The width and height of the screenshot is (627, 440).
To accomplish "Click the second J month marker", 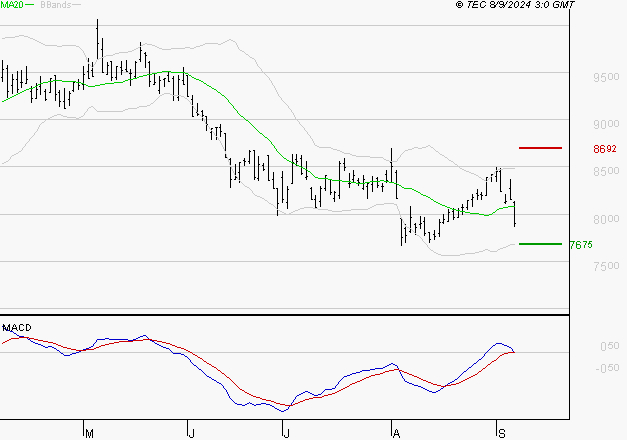I will tap(286, 434).
